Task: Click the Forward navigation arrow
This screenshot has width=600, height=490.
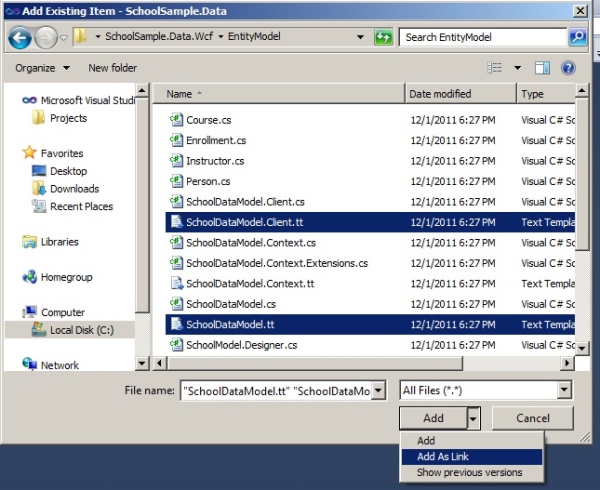Action: pos(46,37)
